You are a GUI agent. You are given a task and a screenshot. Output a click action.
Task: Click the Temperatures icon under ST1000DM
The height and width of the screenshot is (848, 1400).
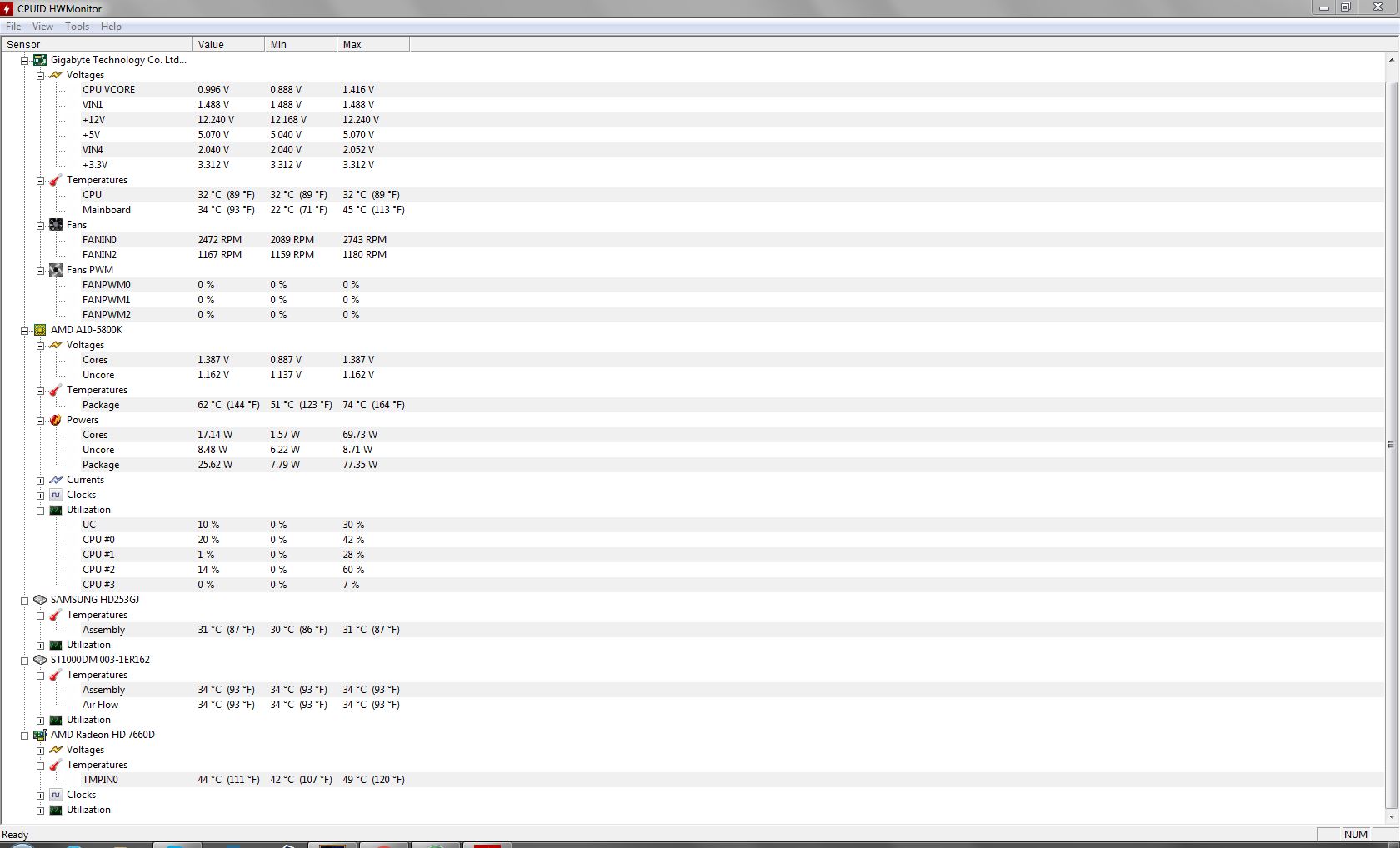pos(56,675)
